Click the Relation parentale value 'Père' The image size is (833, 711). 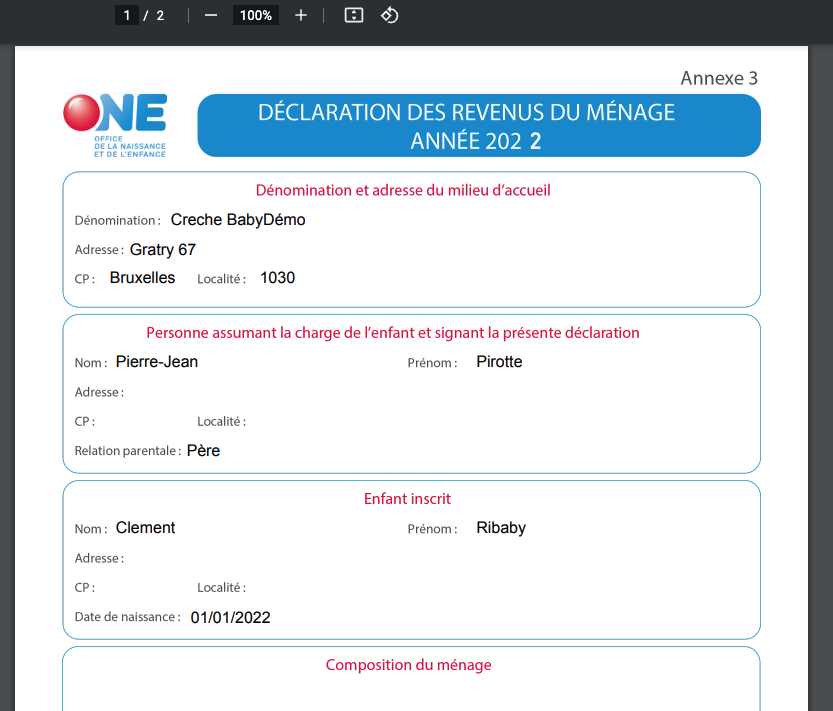coord(203,451)
